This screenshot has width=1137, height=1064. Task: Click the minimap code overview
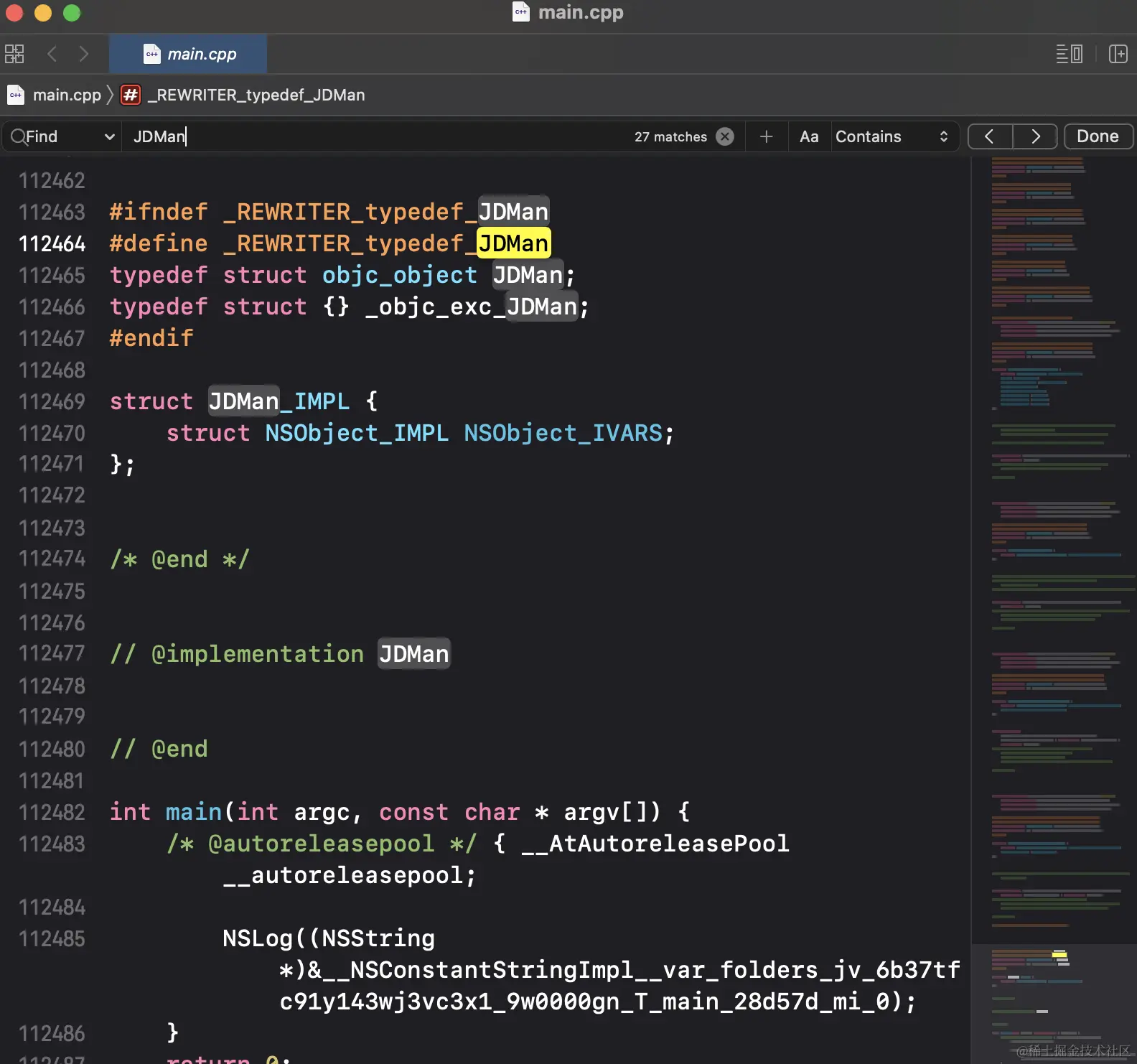pyautogui.click(x=1054, y=610)
